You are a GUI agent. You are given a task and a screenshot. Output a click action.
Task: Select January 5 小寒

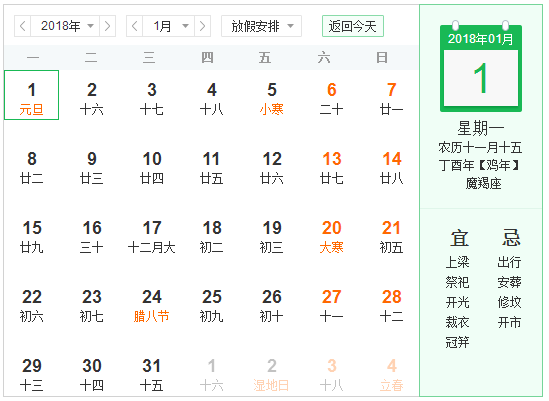click(272, 98)
